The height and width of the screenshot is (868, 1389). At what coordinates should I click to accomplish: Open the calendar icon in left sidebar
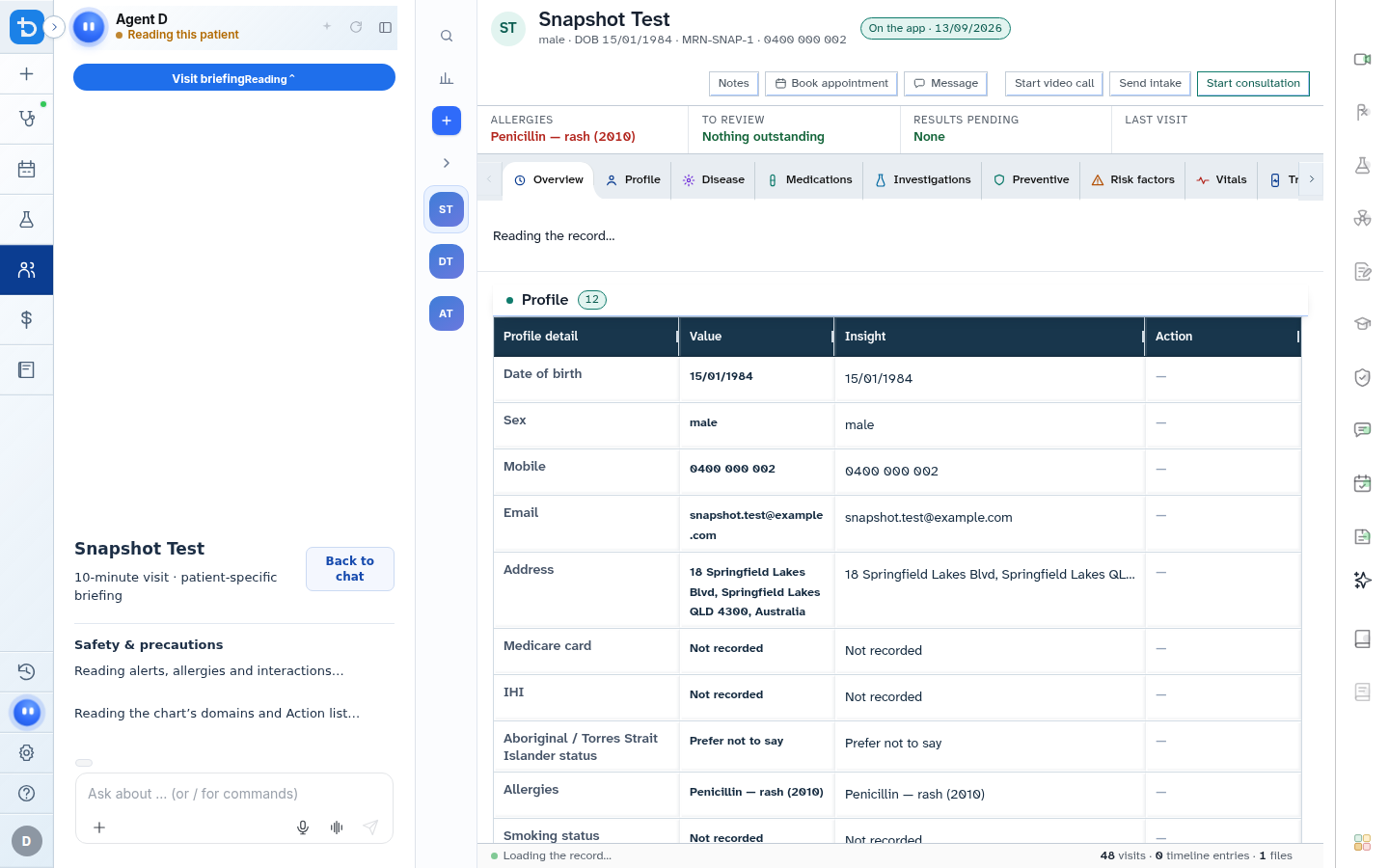pyautogui.click(x=27, y=170)
